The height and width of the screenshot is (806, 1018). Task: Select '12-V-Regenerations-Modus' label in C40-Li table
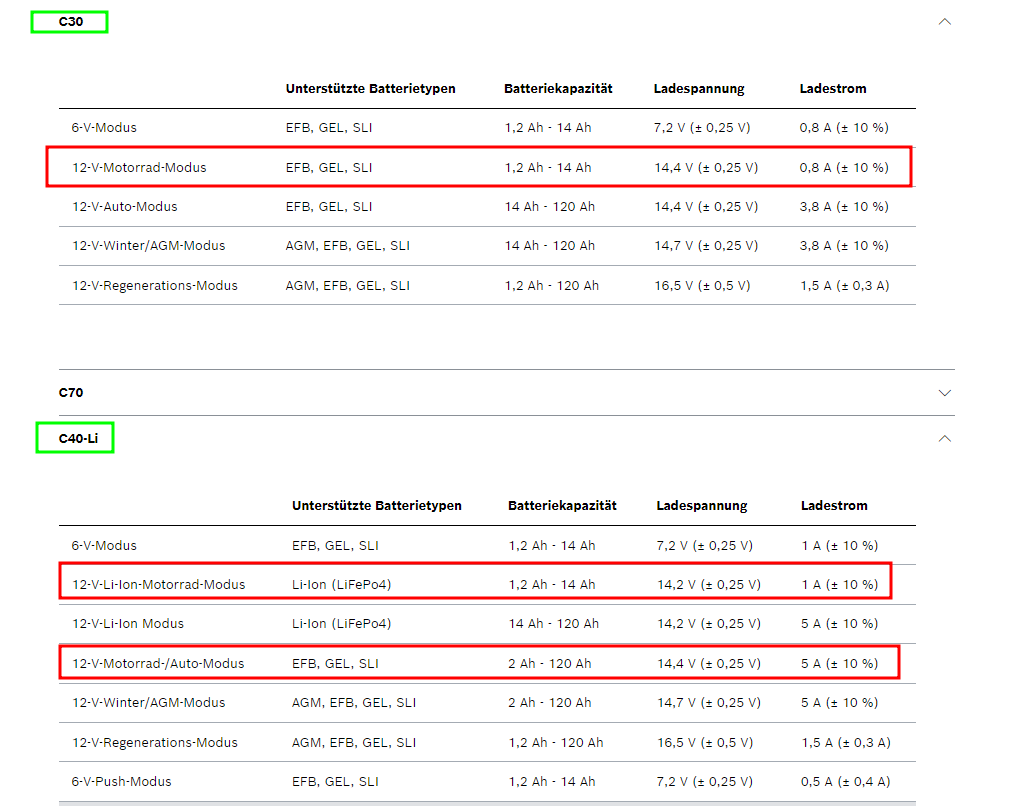(155, 742)
